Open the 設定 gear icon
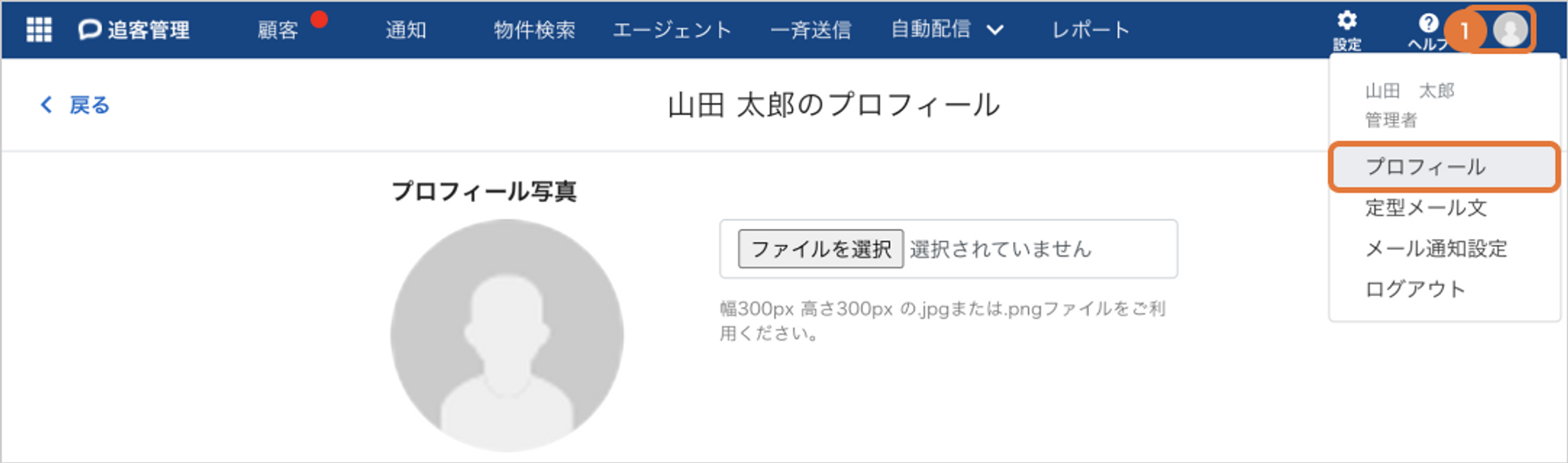The width and height of the screenshot is (1568, 463). click(1347, 20)
